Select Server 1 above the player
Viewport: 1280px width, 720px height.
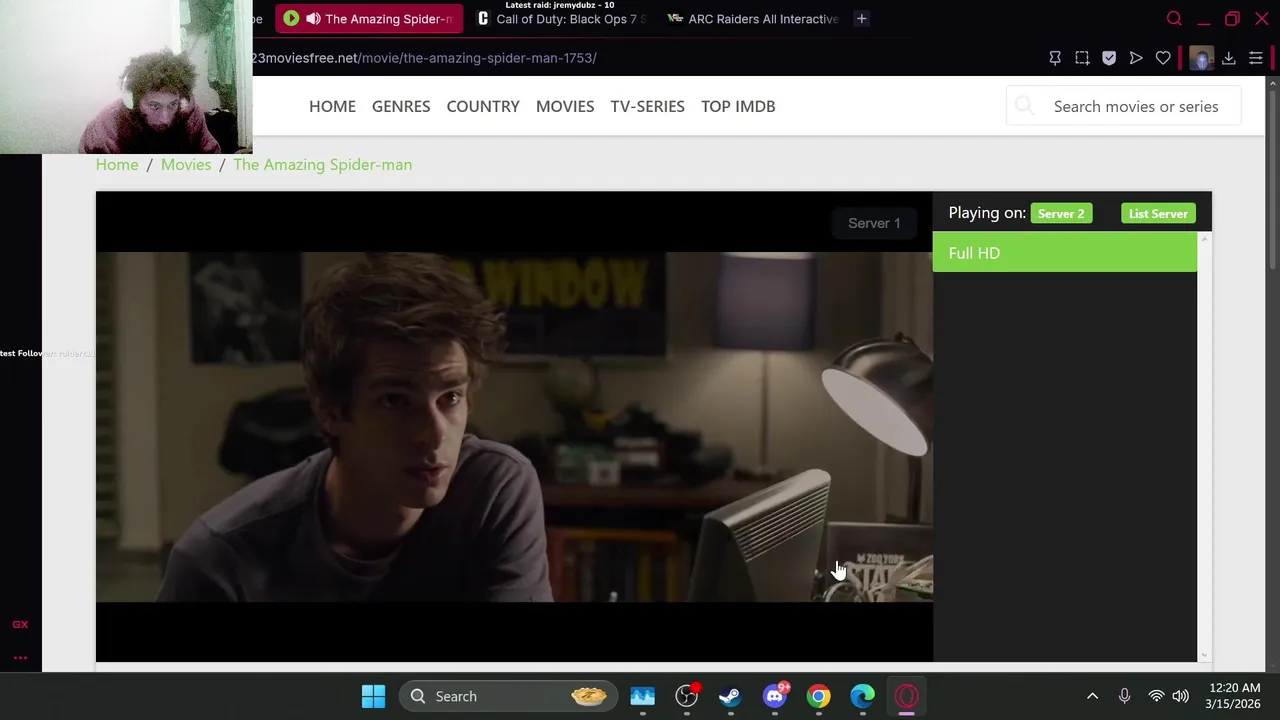click(x=874, y=223)
